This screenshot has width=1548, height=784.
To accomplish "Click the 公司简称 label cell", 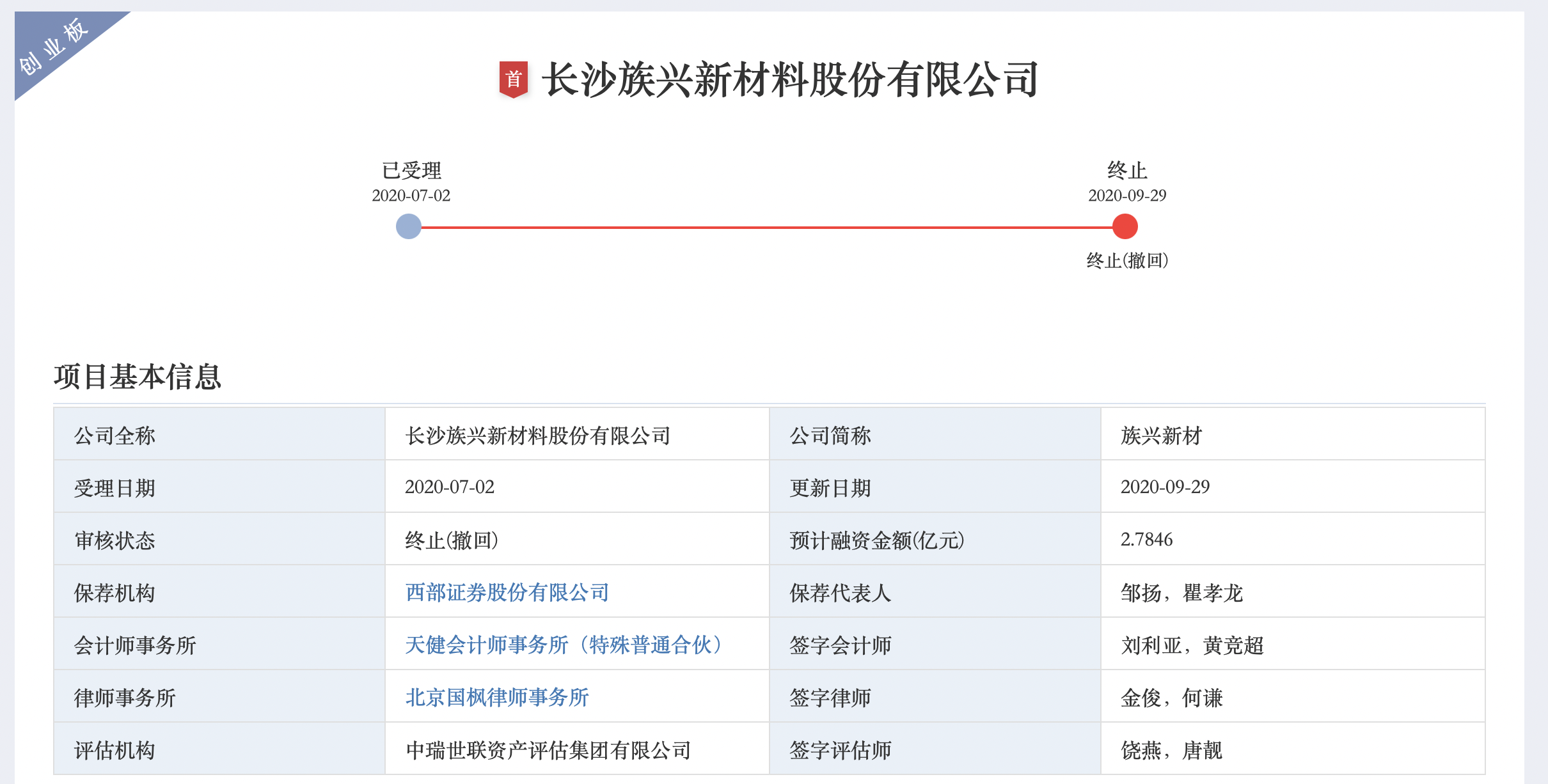I will pyautogui.click(x=935, y=434).
